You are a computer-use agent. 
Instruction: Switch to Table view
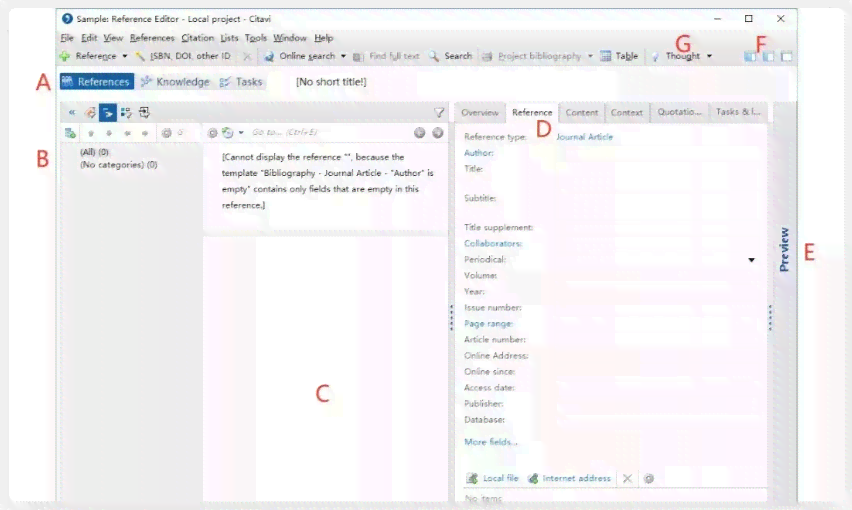click(619, 56)
